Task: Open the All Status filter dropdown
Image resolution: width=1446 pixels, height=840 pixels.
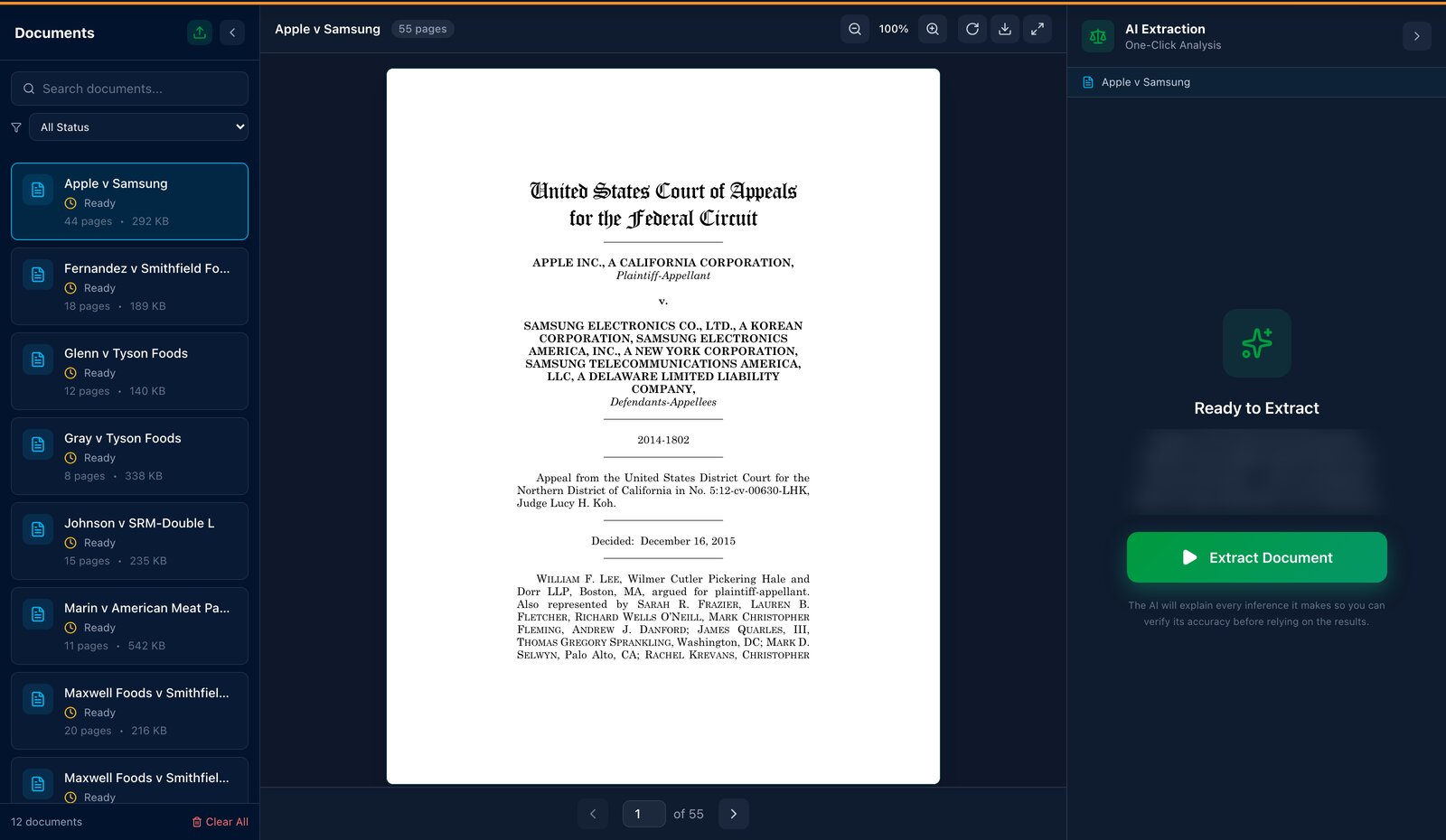Action: pyautogui.click(x=138, y=127)
